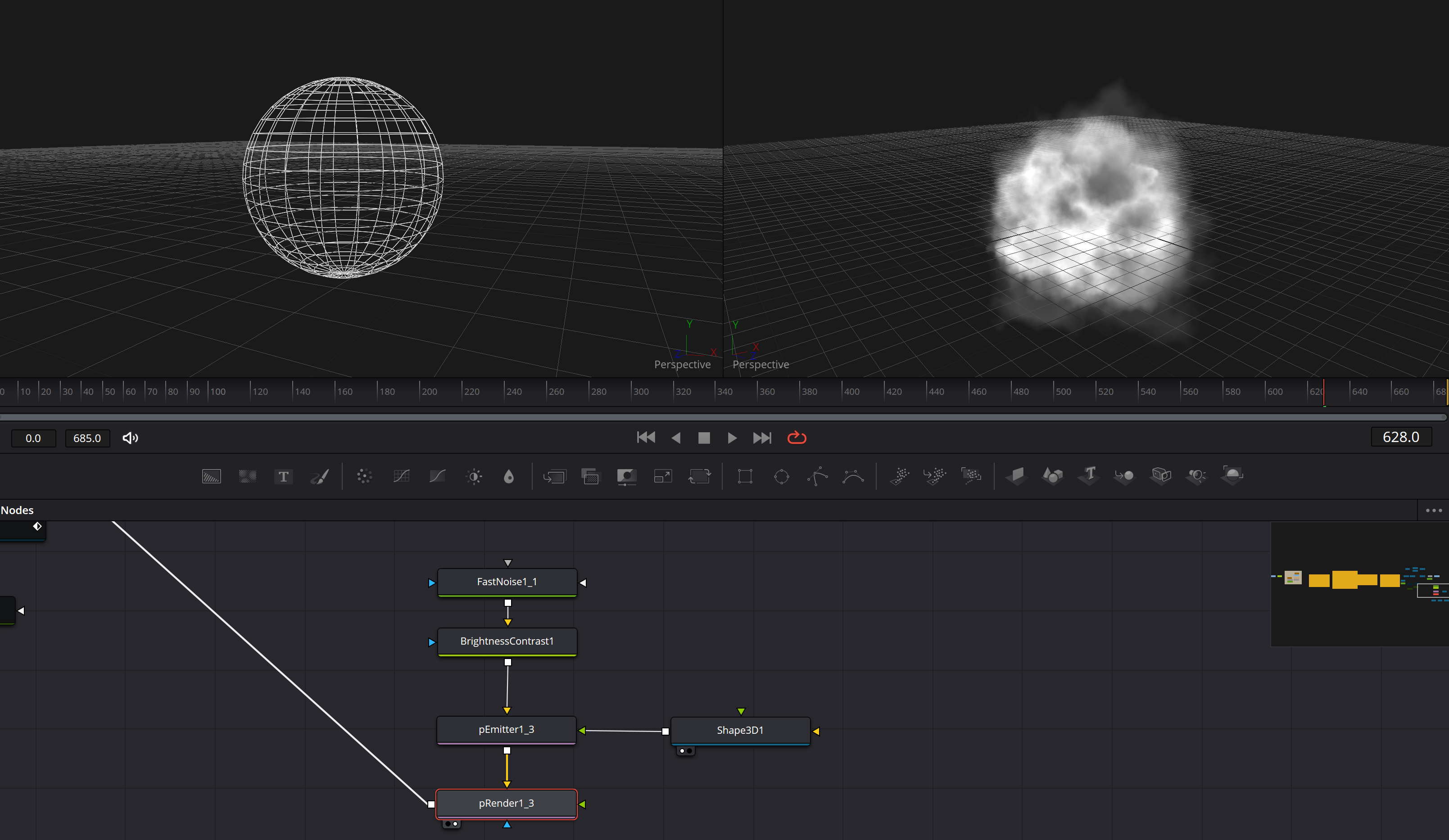This screenshot has height=840, width=1449.
Task: Add a pMerge particle node from the toolbar
Action: pos(935,476)
